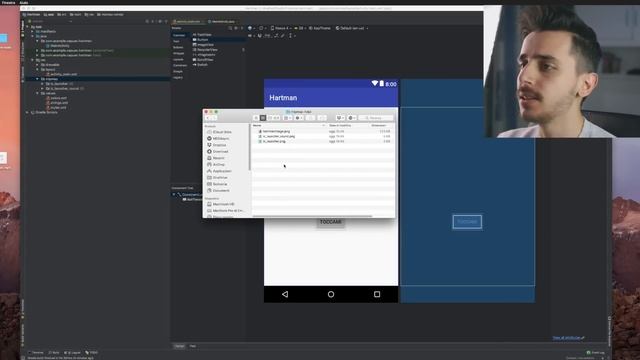This screenshot has height=360, width=640.
Task: Click the Finder search field
Action: [x=376, y=118]
